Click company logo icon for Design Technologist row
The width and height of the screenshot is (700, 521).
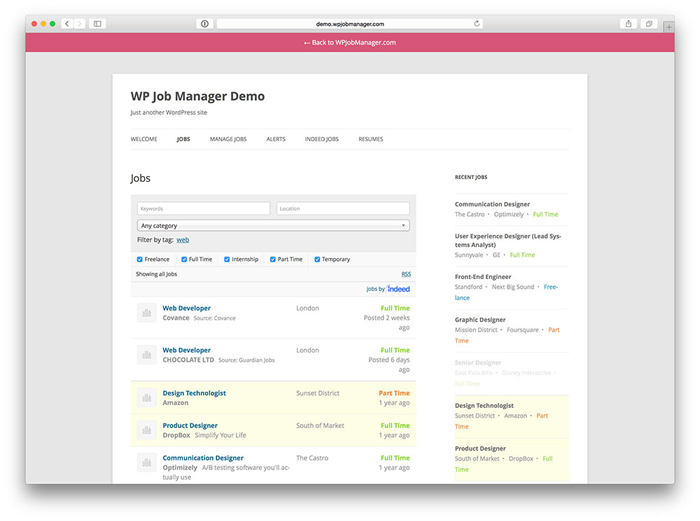coord(146,397)
